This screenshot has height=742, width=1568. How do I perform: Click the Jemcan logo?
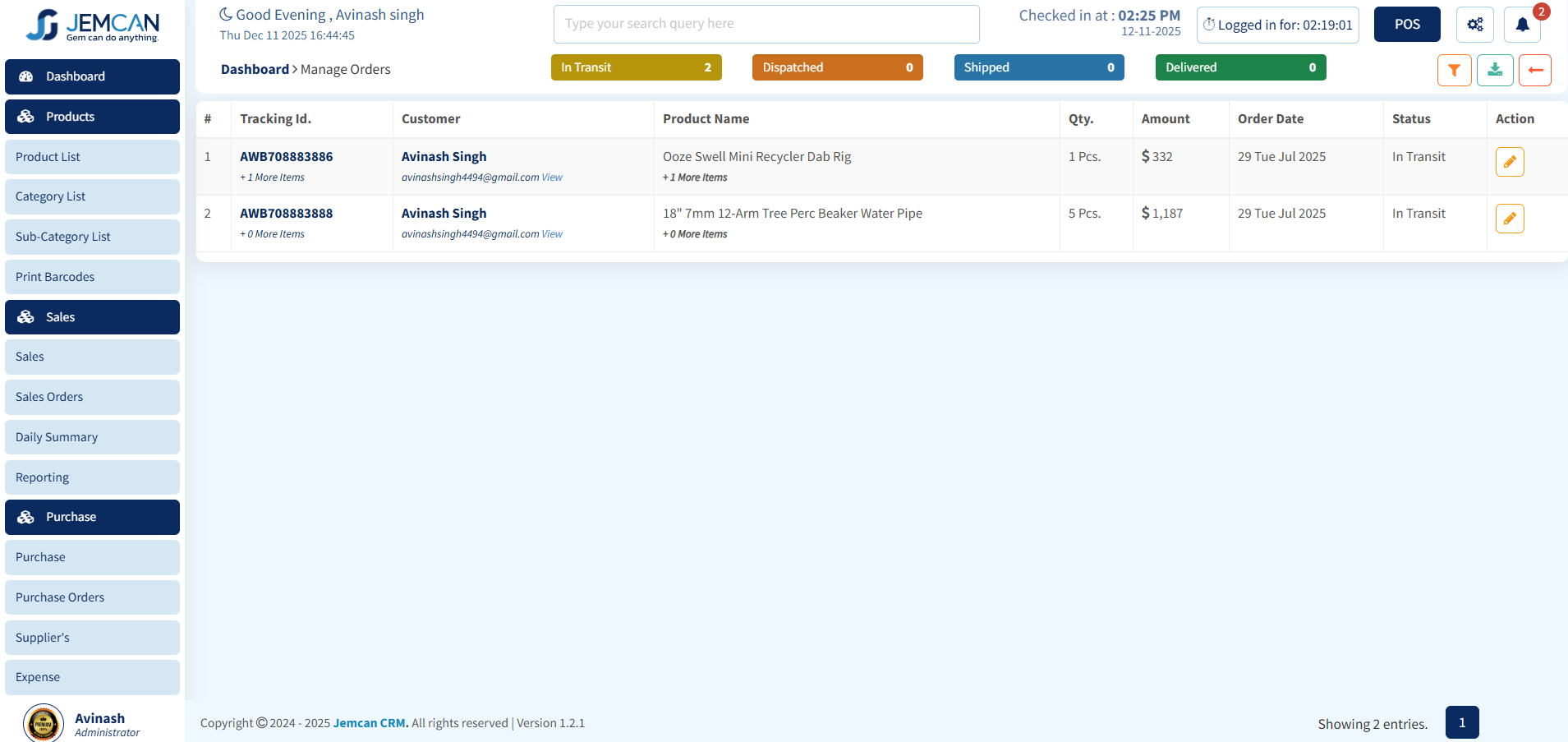coord(92,25)
